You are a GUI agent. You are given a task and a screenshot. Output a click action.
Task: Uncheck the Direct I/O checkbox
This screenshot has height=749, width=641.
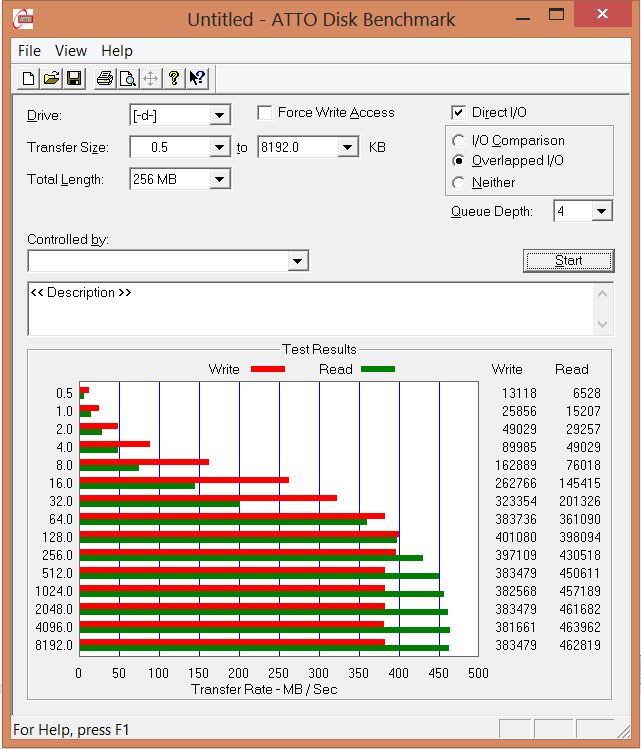click(459, 113)
